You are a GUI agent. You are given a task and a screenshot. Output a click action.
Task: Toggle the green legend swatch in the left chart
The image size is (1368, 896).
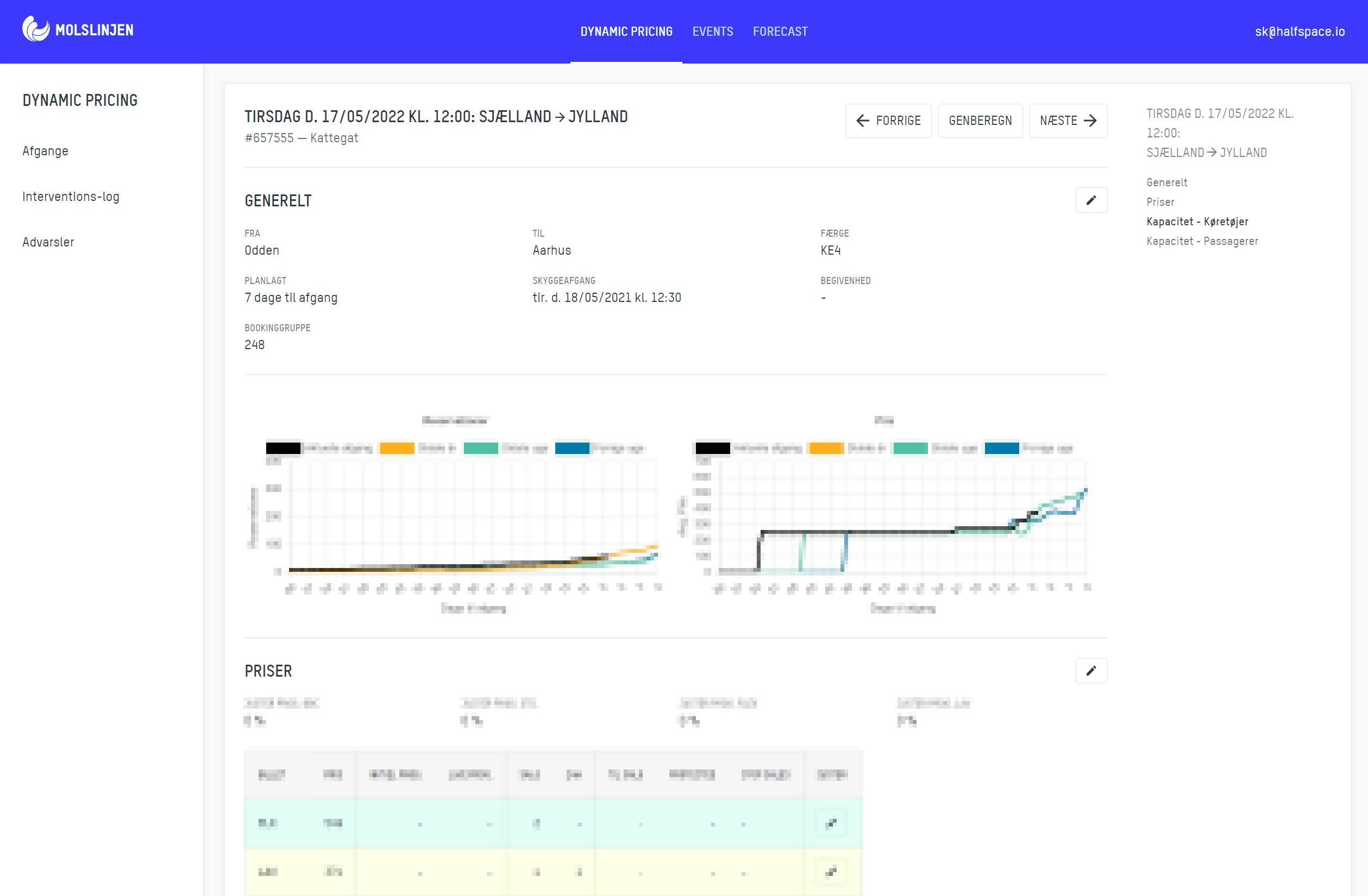480,448
